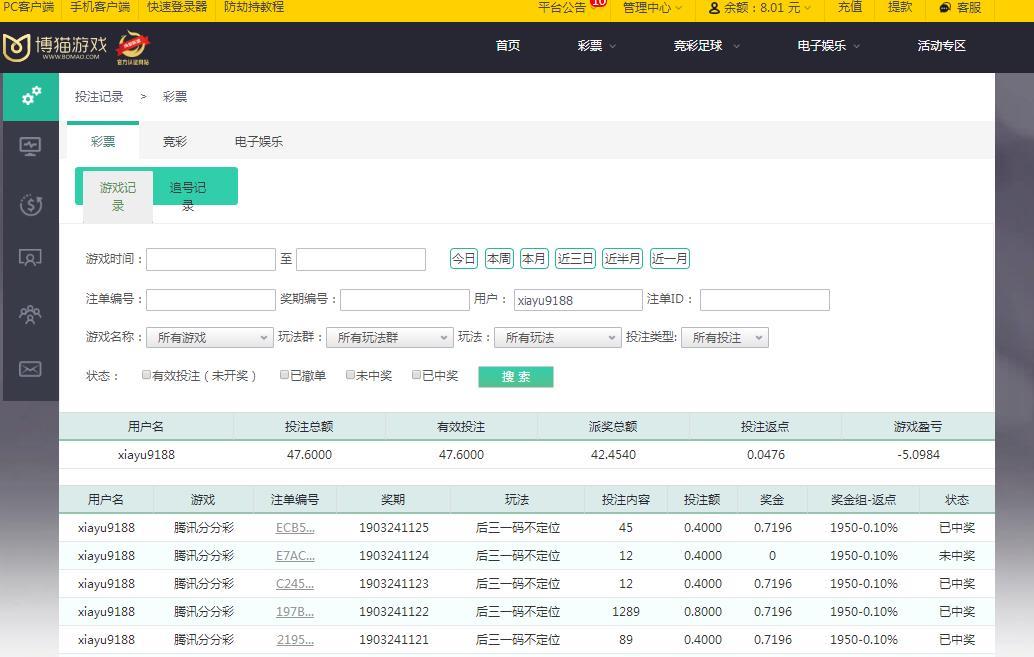The height and width of the screenshot is (657, 1034).
Task: Open bet order link ECB5...
Action: [x=295, y=528]
